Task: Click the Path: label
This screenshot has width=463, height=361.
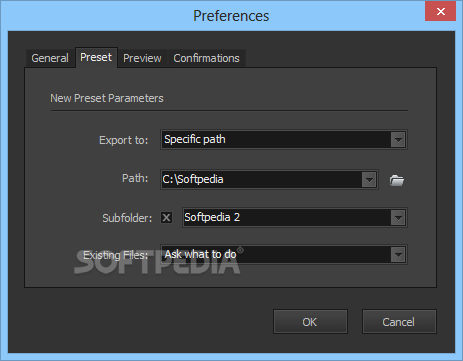Action: click(135, 178)
